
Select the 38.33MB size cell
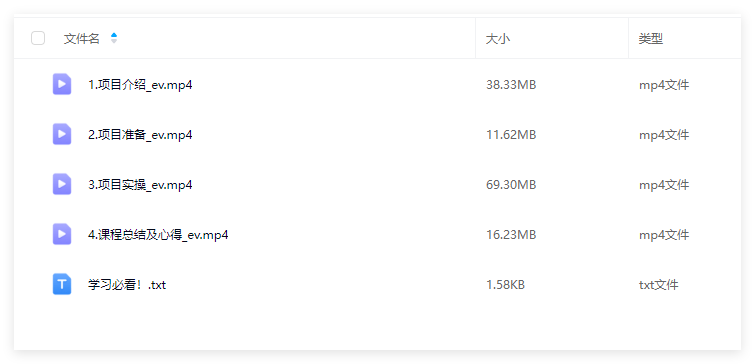511,85
